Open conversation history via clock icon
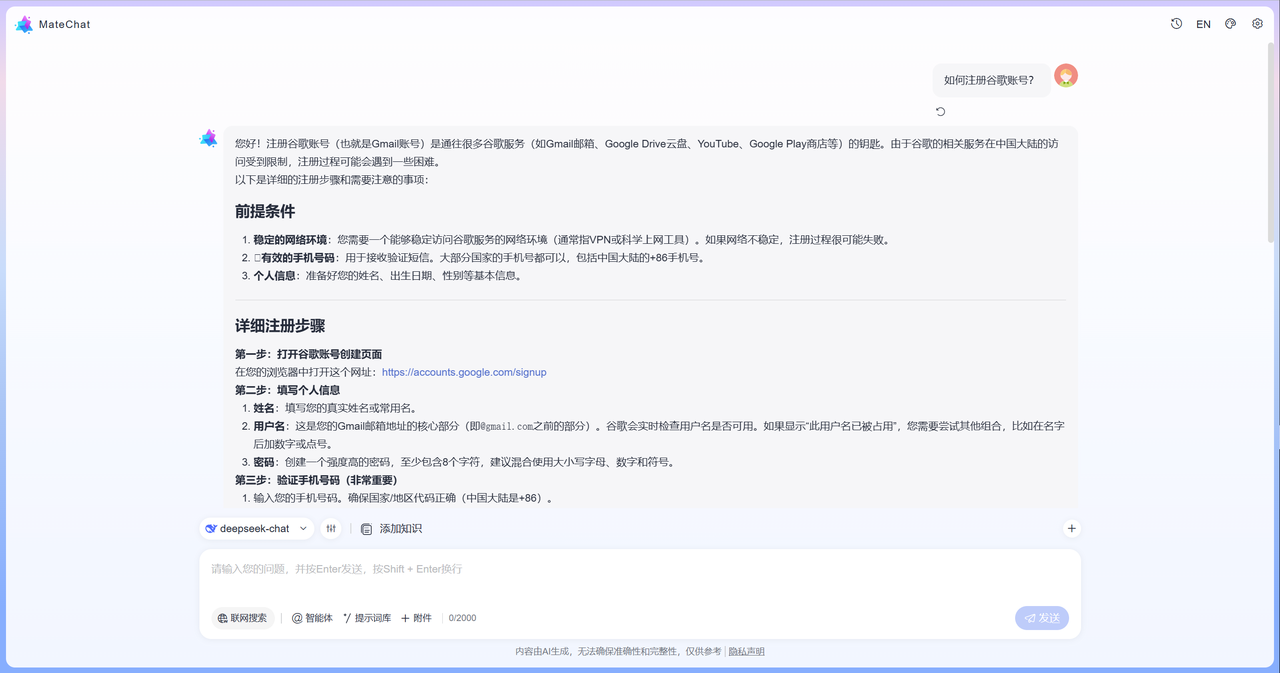Screen dimensions: 1280x673 click(1176, 23)
